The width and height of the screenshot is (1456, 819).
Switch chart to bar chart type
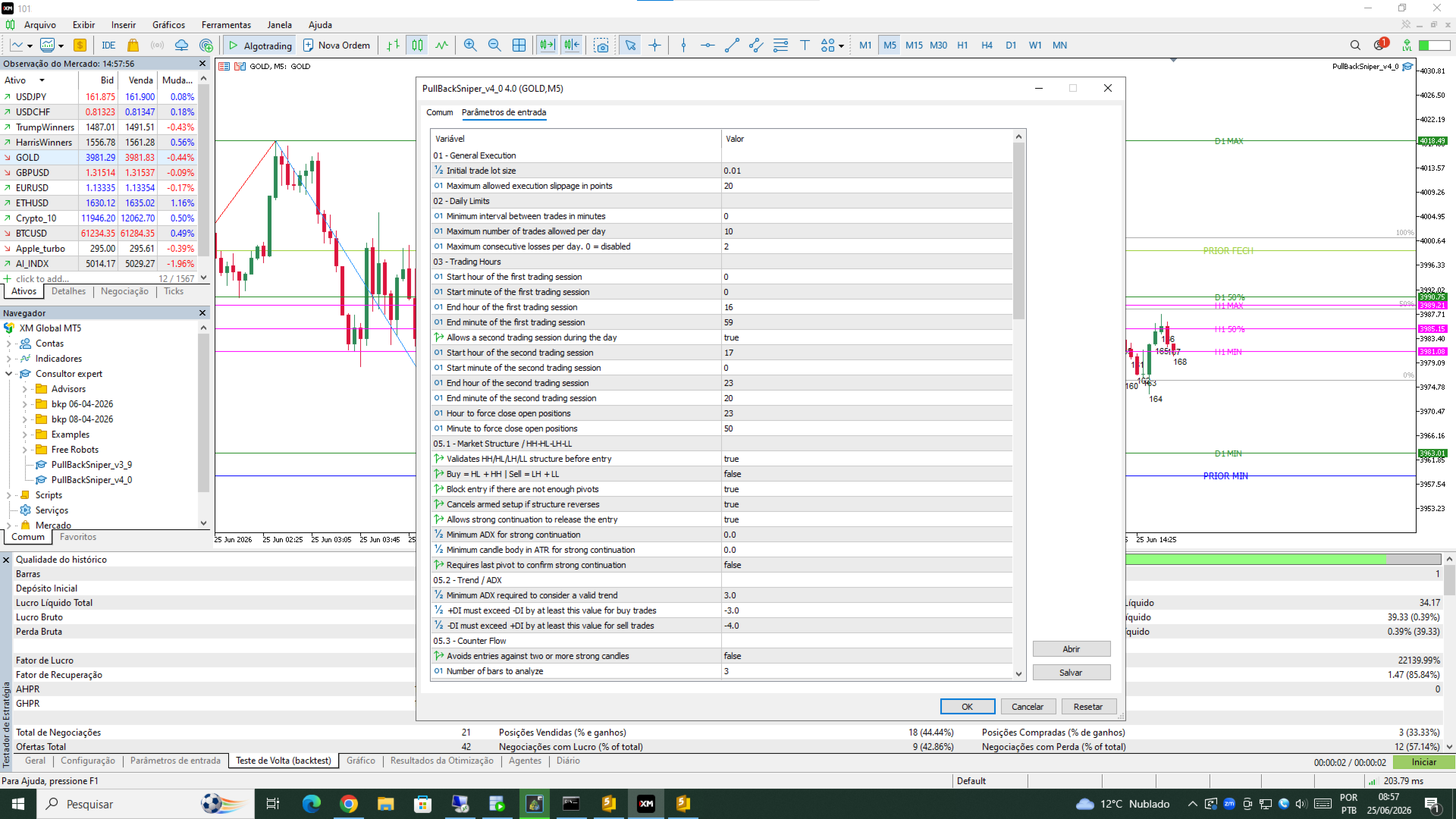[393, 45]
